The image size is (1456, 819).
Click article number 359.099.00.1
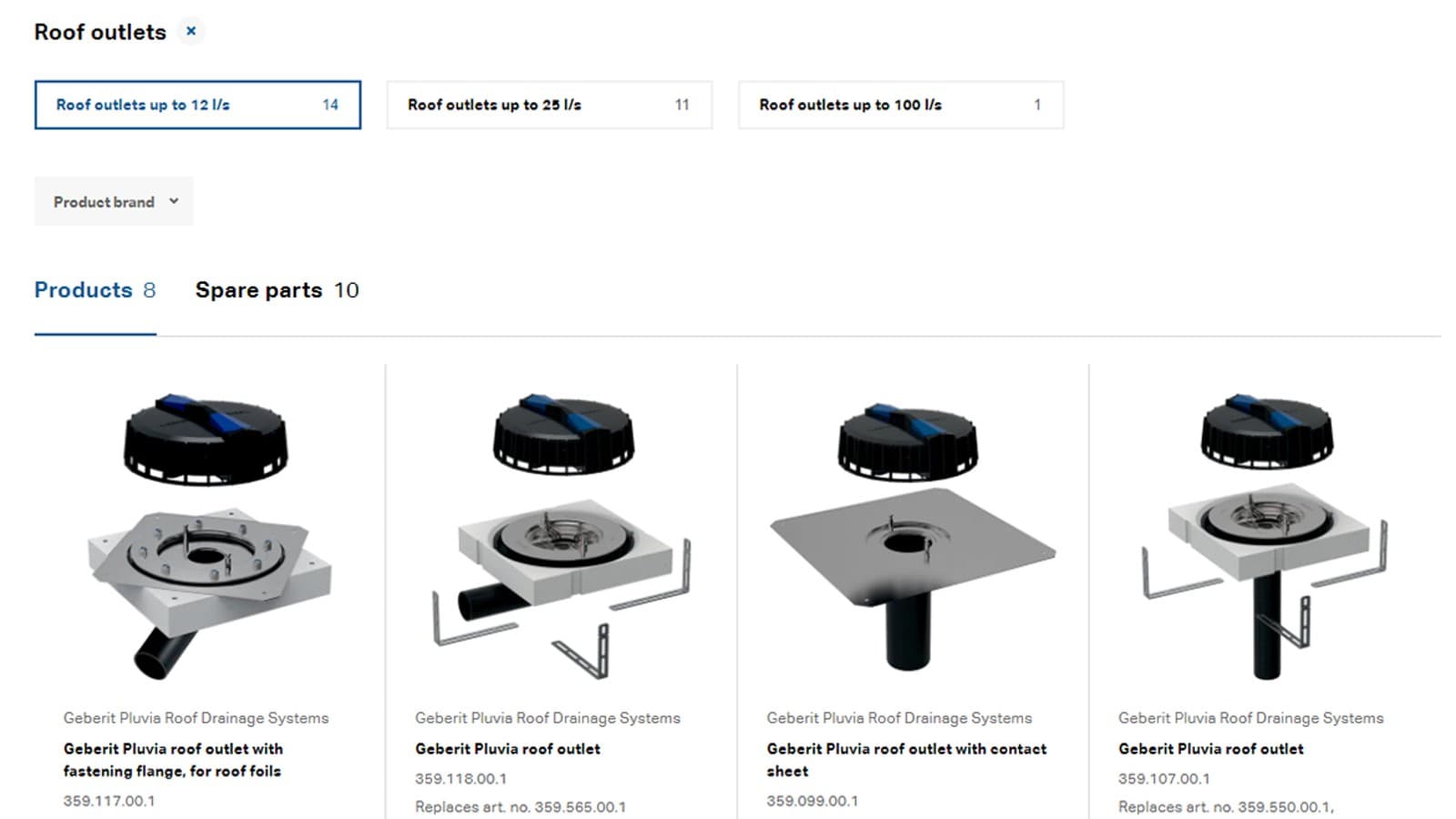pyautogui.click(x=812, y=801)
